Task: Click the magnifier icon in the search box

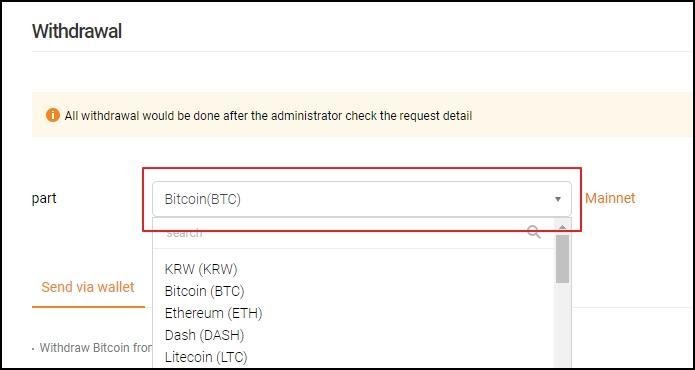Action: point(534,232)
